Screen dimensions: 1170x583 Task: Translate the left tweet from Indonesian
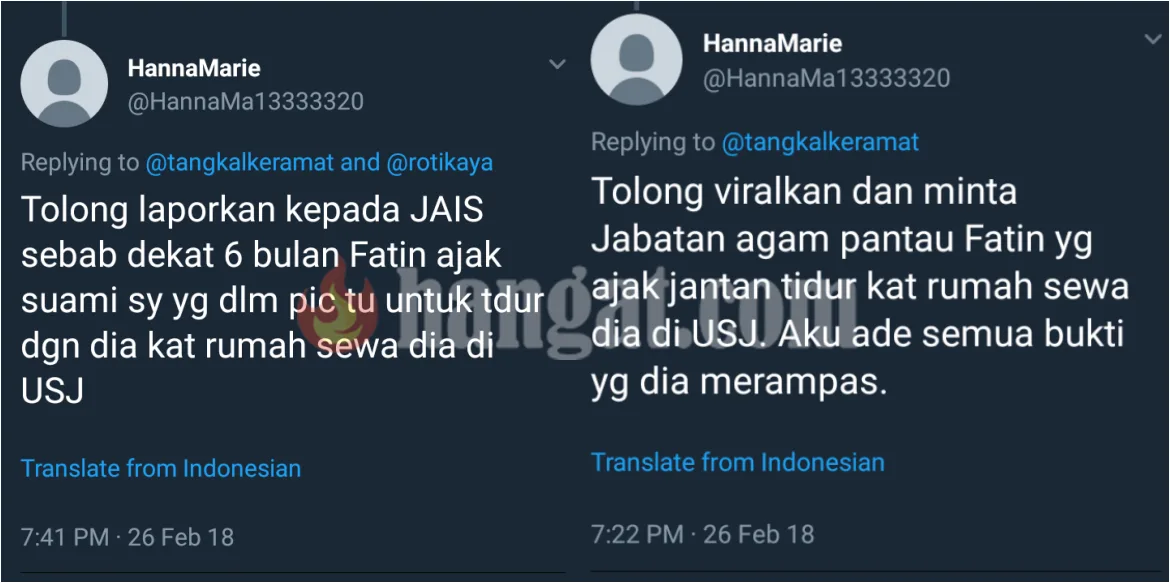(x=160, y=468)
